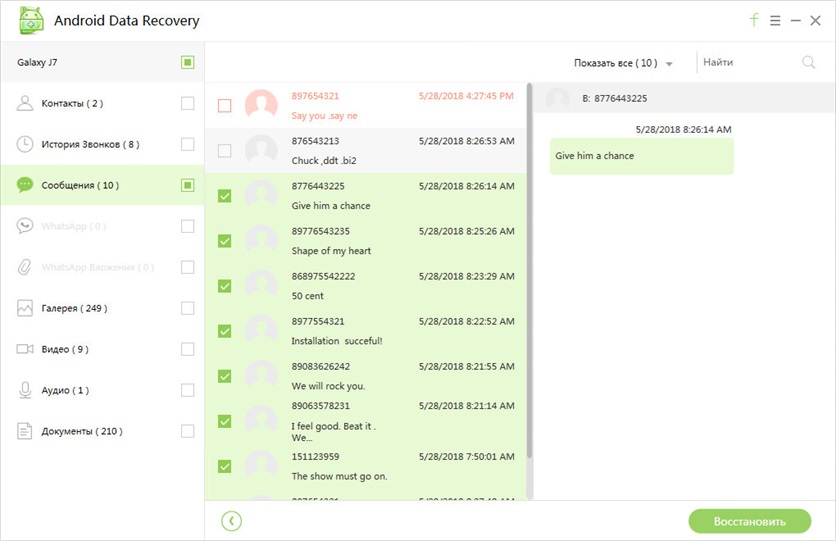Image resolution: width=836 pixels, height=541 pixels.
Task: Click the WhatsApp phone bubble icon
Action: (25, 226)
